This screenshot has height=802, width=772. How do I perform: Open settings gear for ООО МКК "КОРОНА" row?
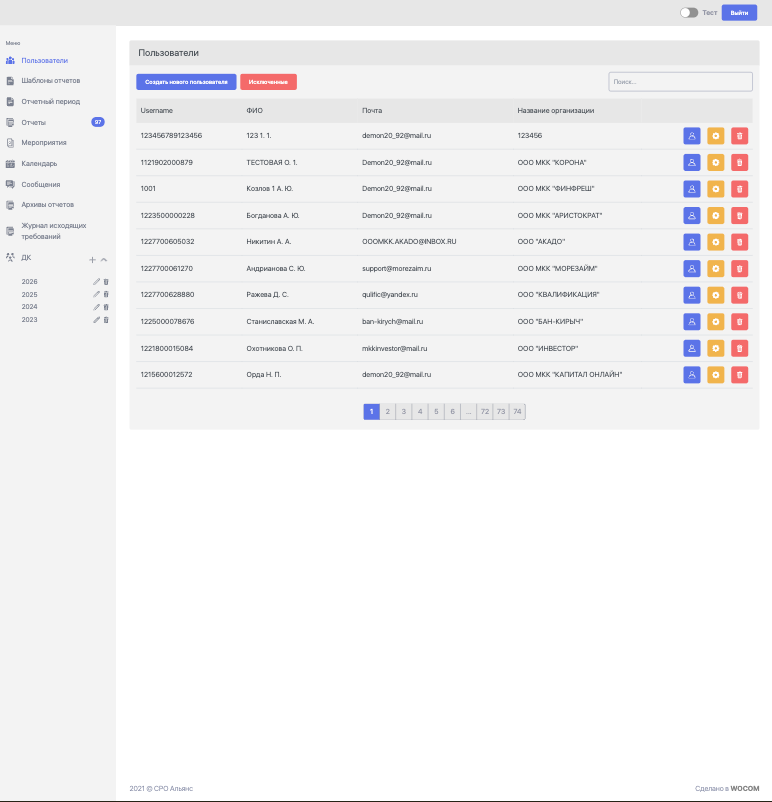pos(716,163)
